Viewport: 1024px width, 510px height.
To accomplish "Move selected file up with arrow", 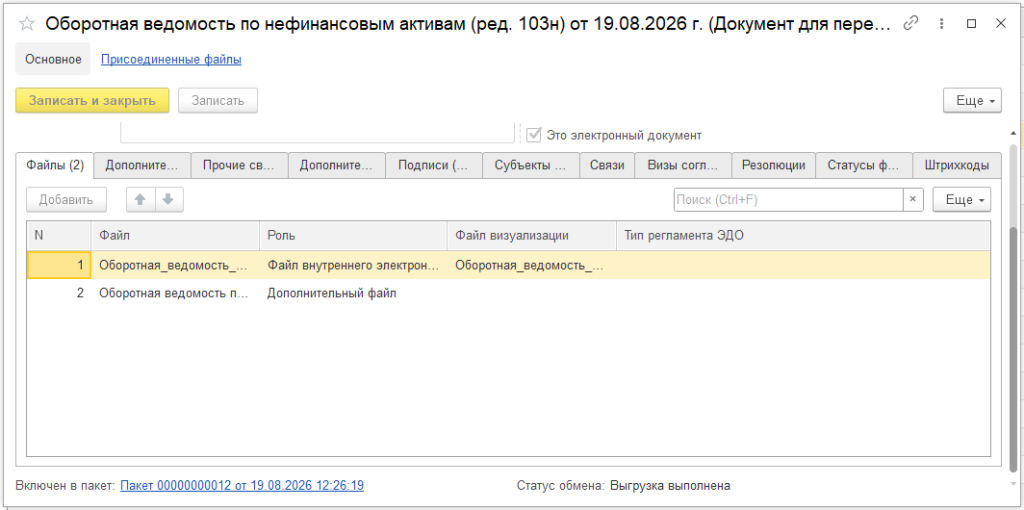I will pos(140,200).
